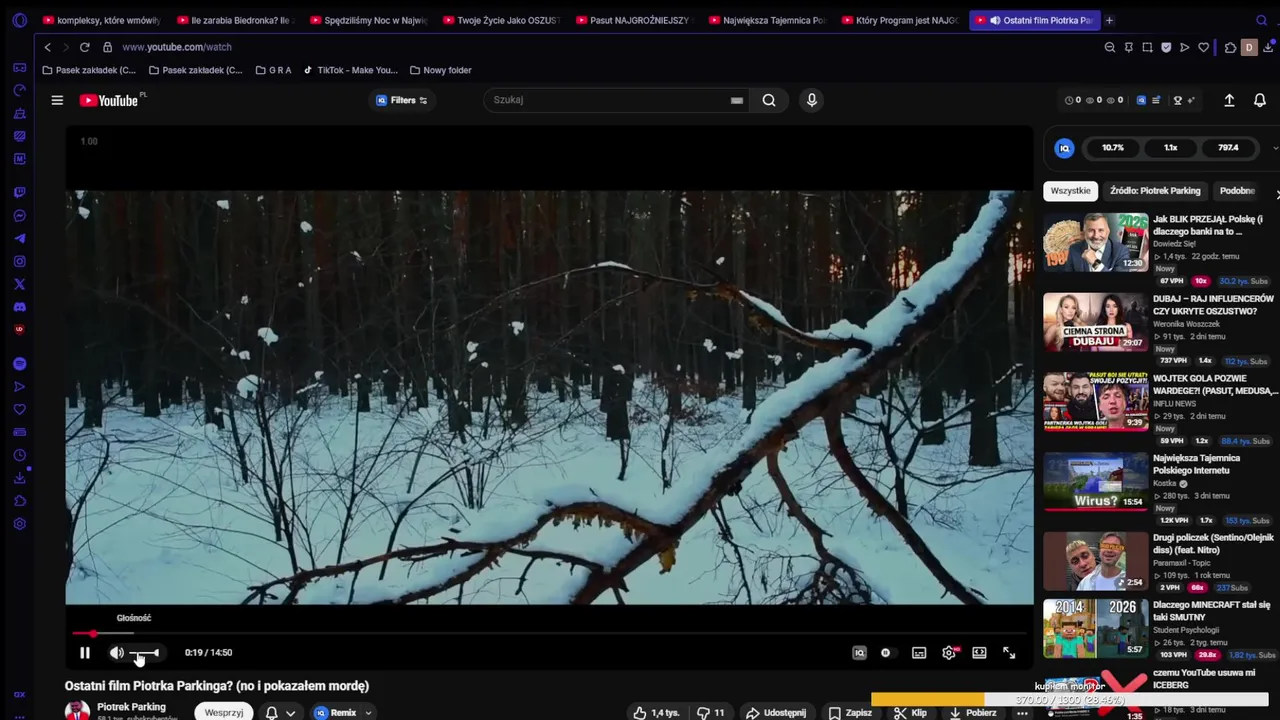The width and height of the screenshot is (1280, 720).
Task: Open the Opera sidebar settings gear
Action: [19, 524]
